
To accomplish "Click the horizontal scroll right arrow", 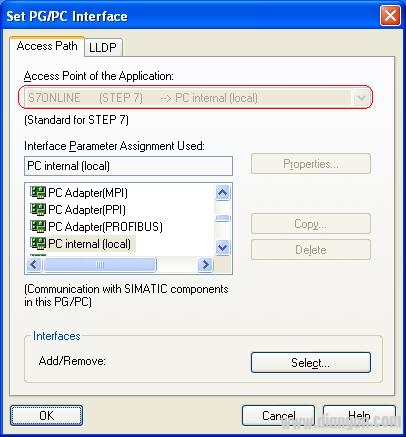I will pyautogui.click(x=205, y=265).
